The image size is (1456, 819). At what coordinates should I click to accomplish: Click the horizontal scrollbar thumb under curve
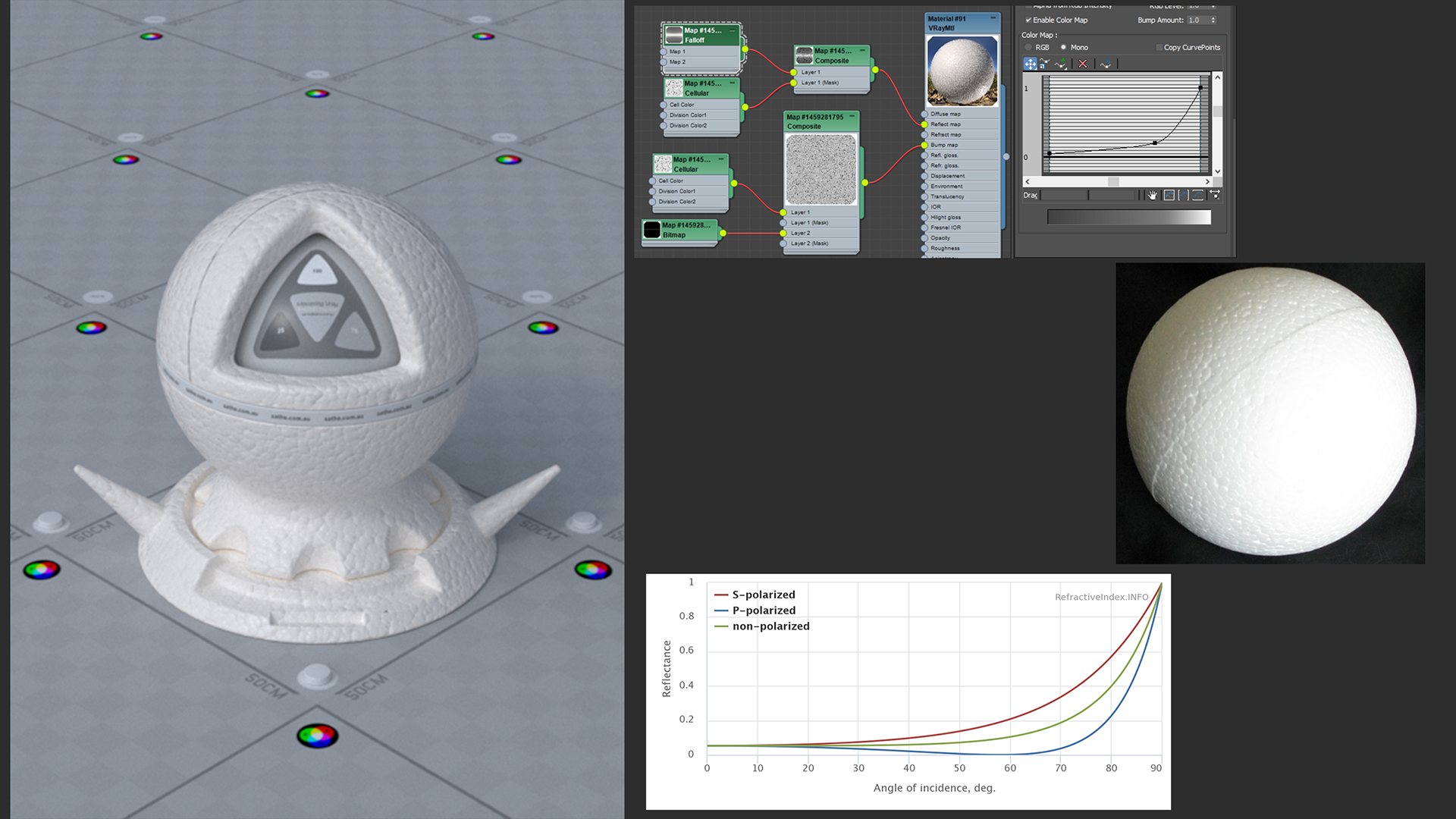point(1113,182)
